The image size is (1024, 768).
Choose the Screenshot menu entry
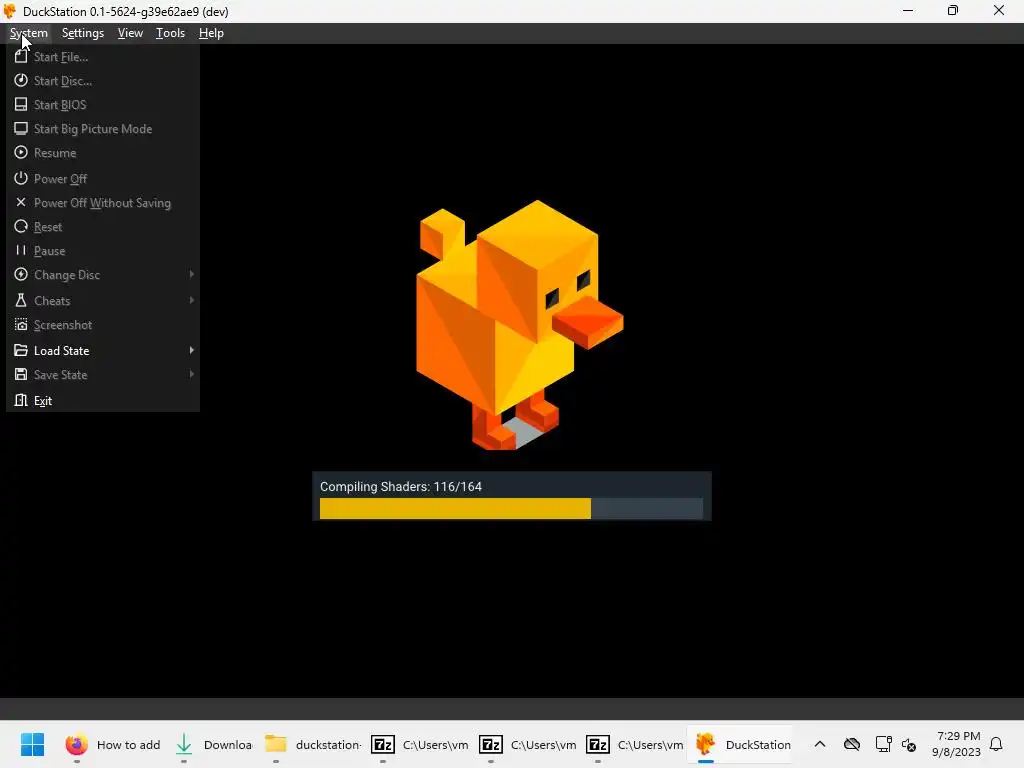(103, 325)
